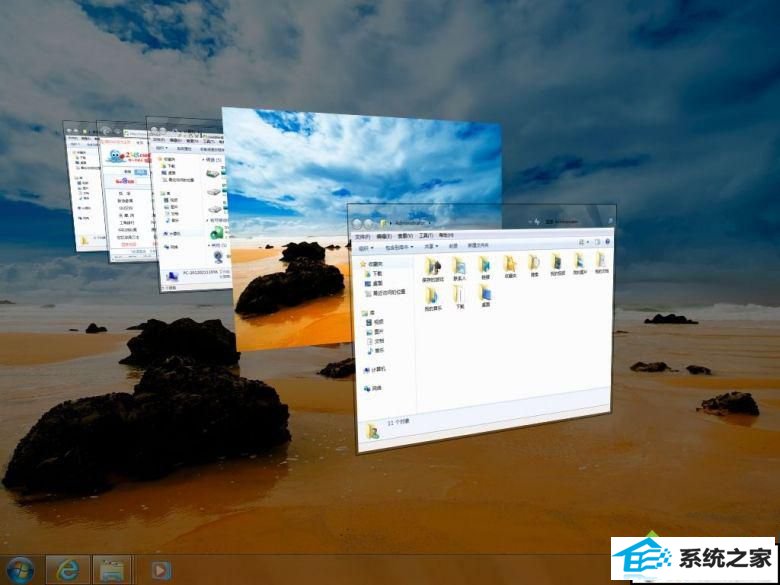The image size is (780, 585).
Task: Open the 查看(V) menu in front window
Action: [405, 236]
